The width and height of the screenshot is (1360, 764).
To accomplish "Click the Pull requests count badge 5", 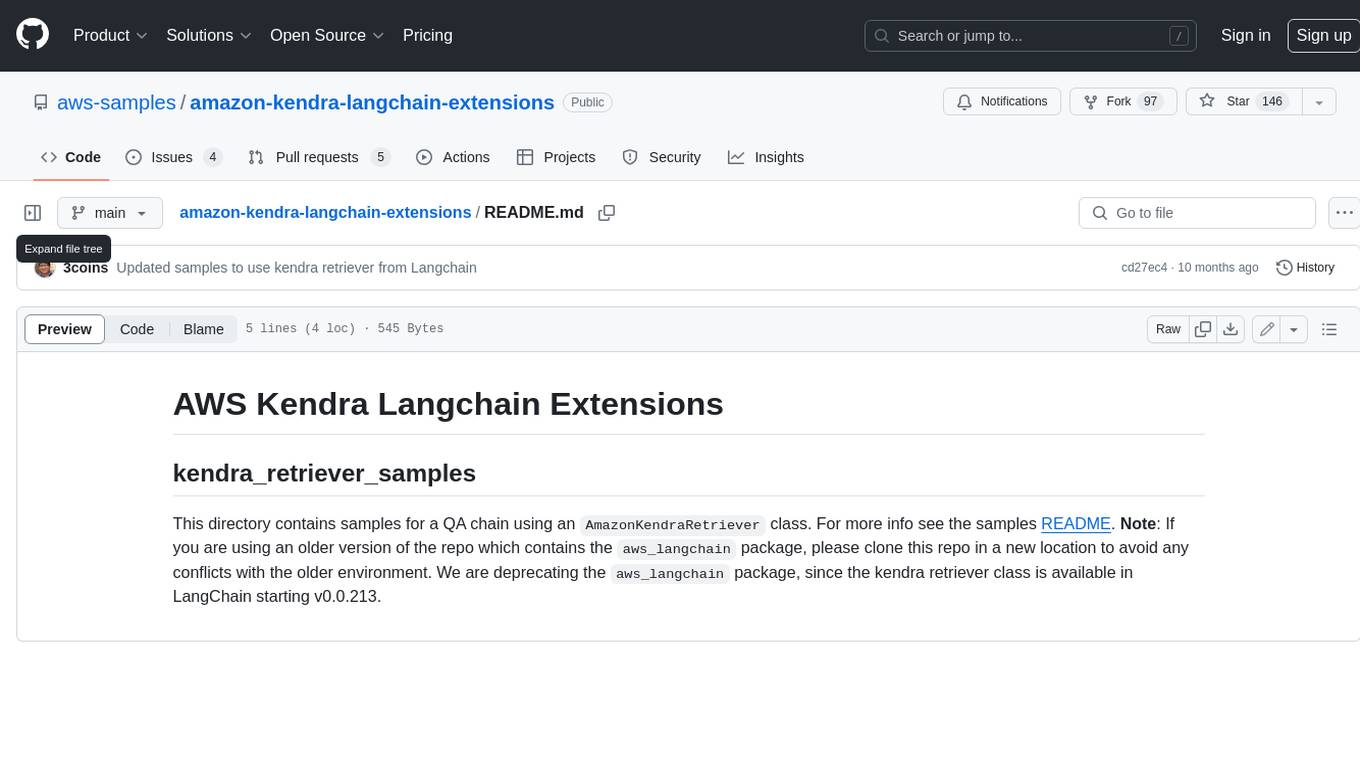I will [x=379, y=157].
